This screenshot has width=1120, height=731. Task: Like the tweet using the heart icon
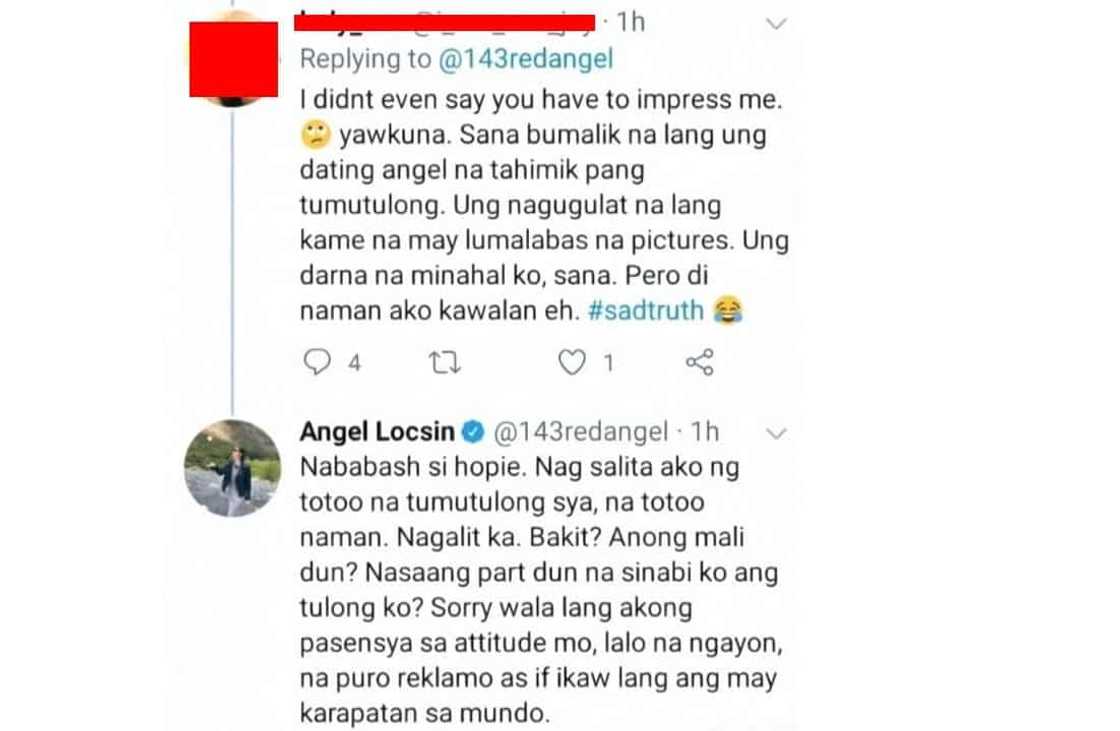point(571,362)
